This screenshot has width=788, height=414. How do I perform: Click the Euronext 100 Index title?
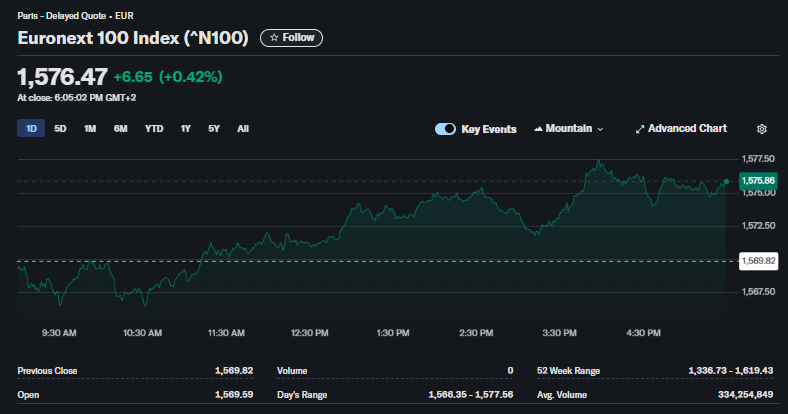(133, 38)
